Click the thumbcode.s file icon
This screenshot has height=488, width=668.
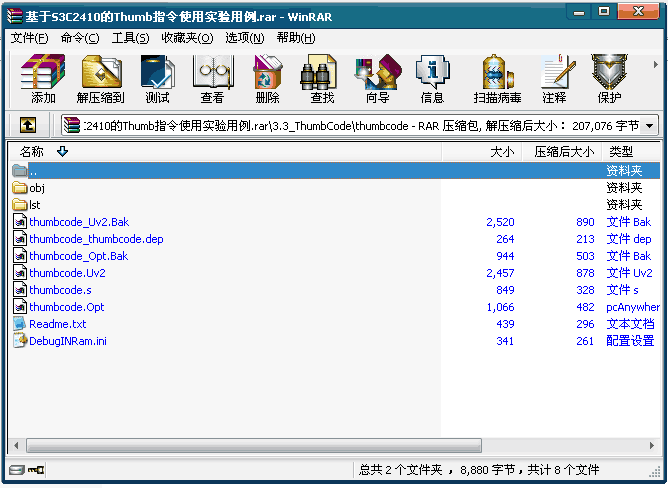coord(20,290)
